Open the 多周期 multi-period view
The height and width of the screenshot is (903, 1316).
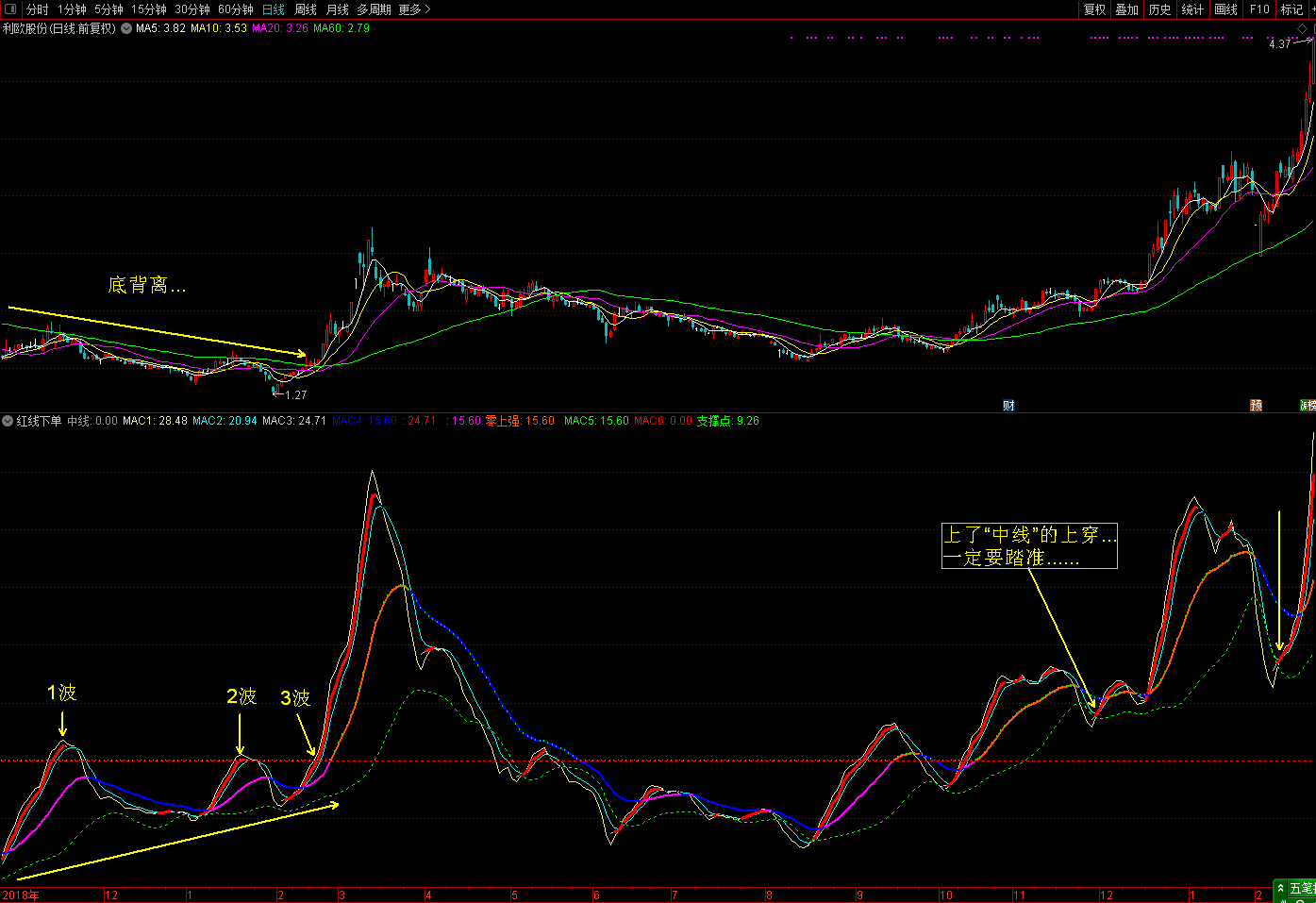tap(374, 9)
